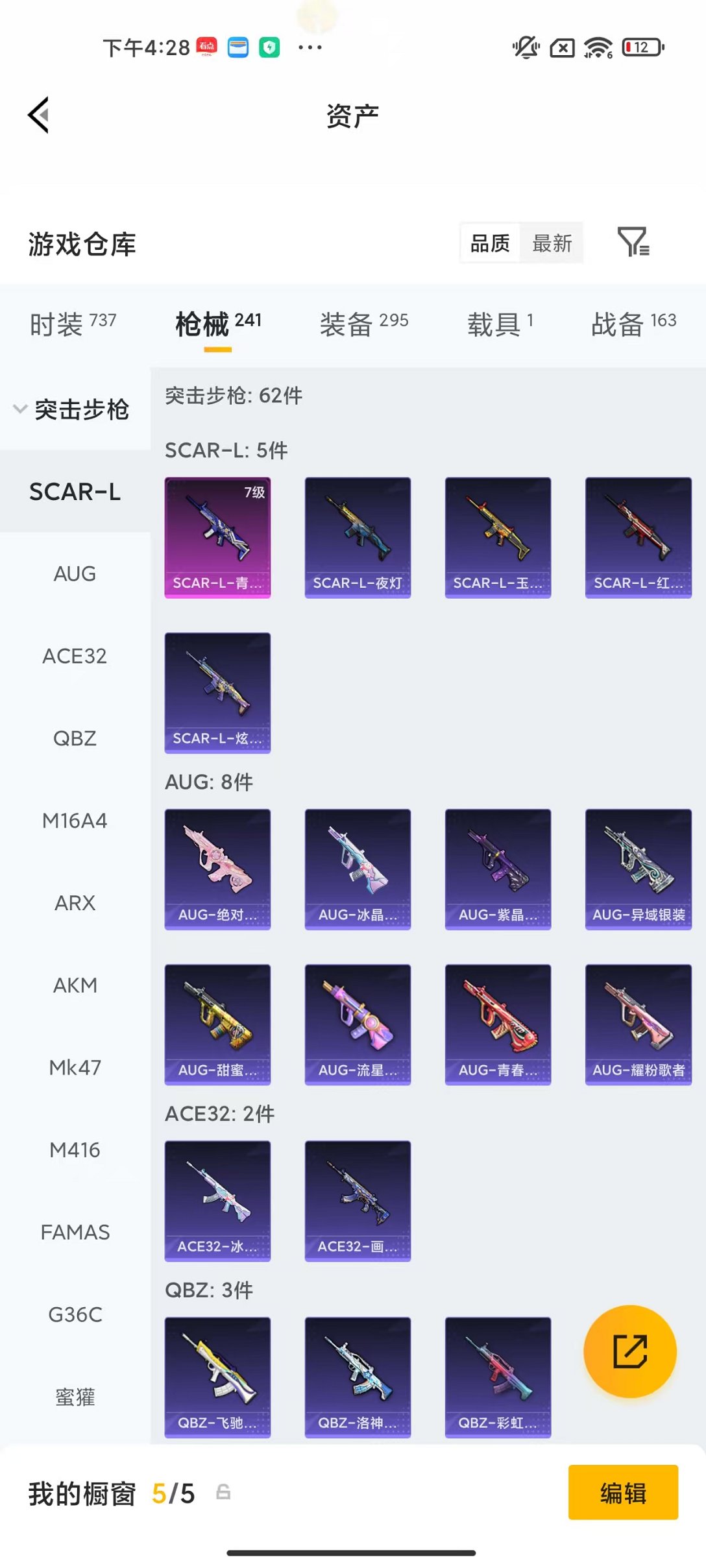
Task: Tap the orange share floating button
Action: (629, 1351)
